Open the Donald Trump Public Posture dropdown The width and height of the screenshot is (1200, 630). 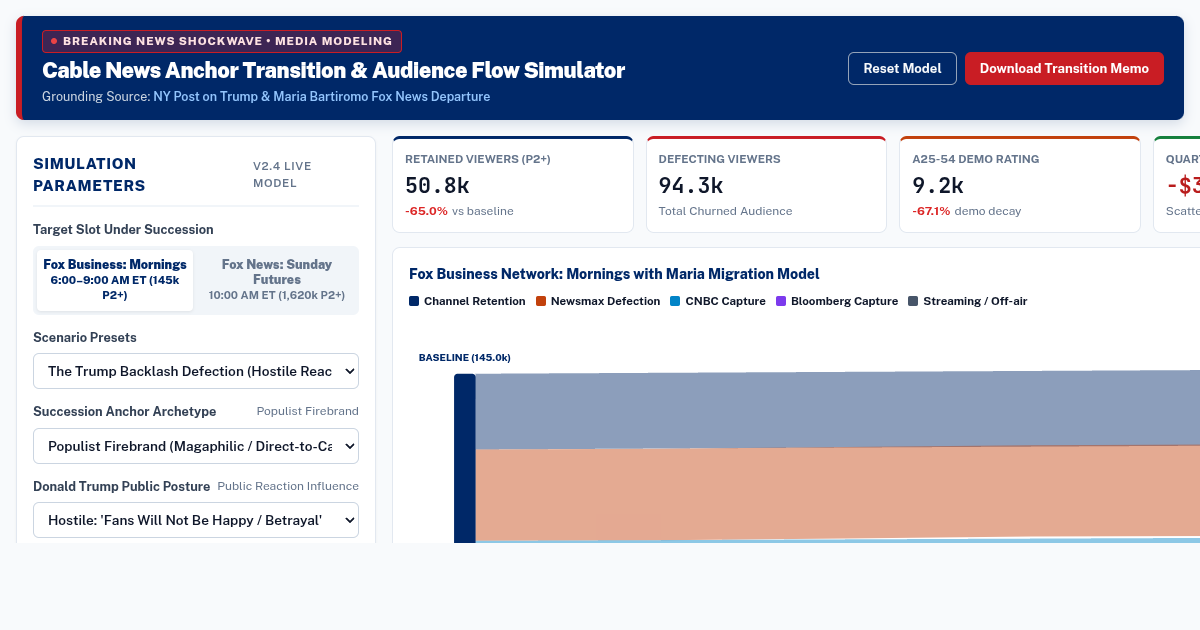pyautogui.click(x=196, y=520)
